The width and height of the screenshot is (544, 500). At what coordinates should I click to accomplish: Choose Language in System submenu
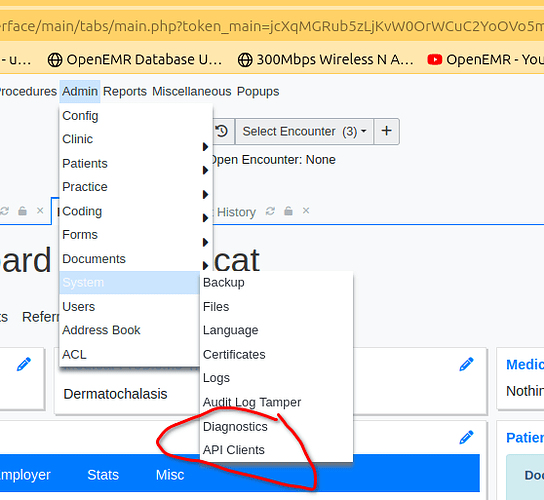click(230, 330)
